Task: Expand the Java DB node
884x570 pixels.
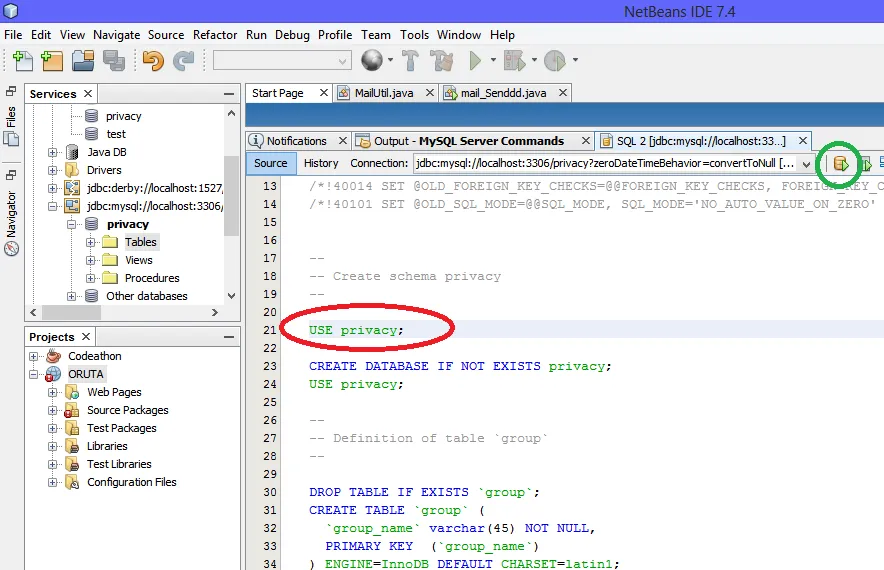Action: pos(52,152)
